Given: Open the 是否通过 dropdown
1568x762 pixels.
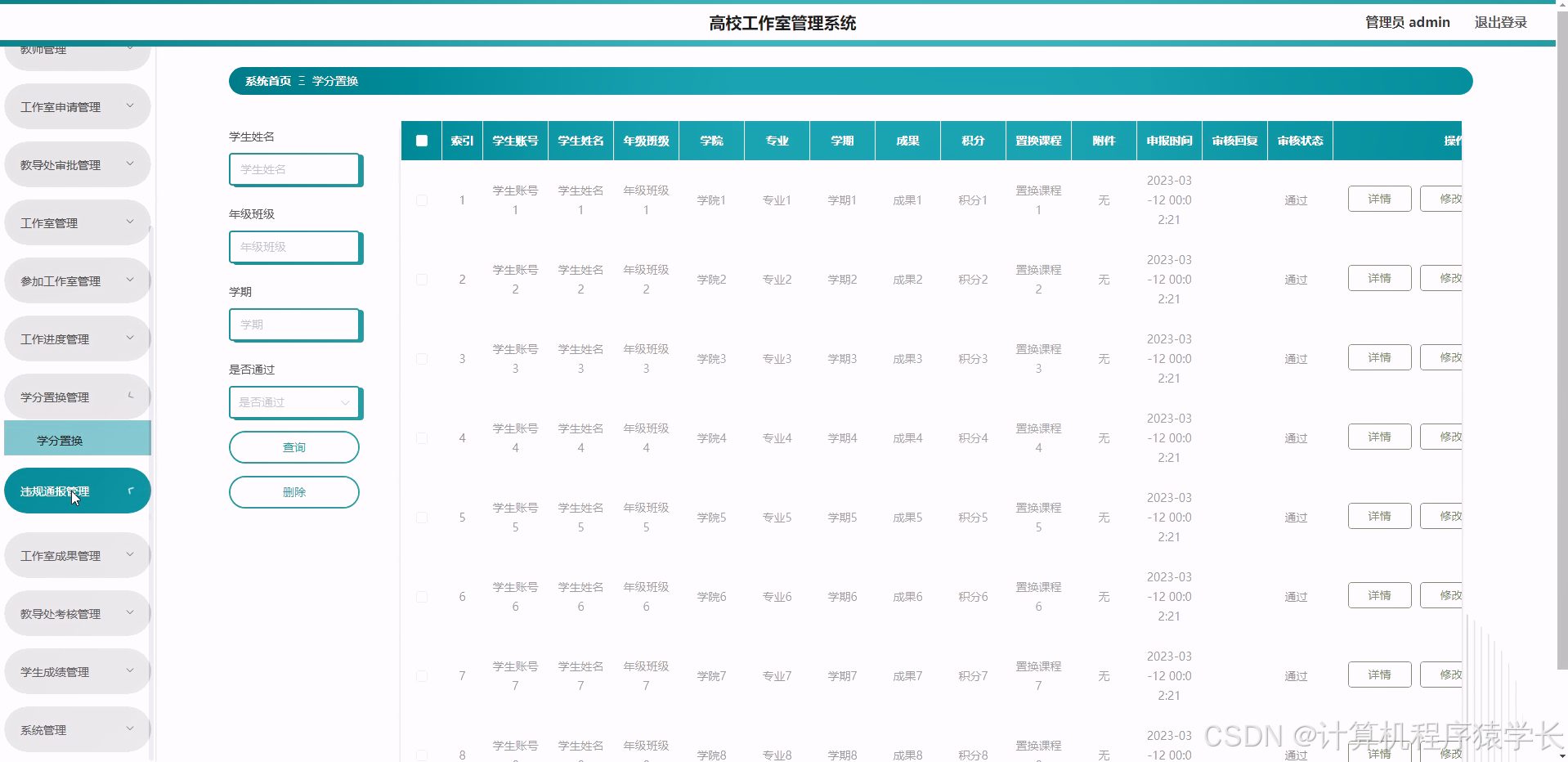Looking at the screenshot, I should click(x=294, y=402).
